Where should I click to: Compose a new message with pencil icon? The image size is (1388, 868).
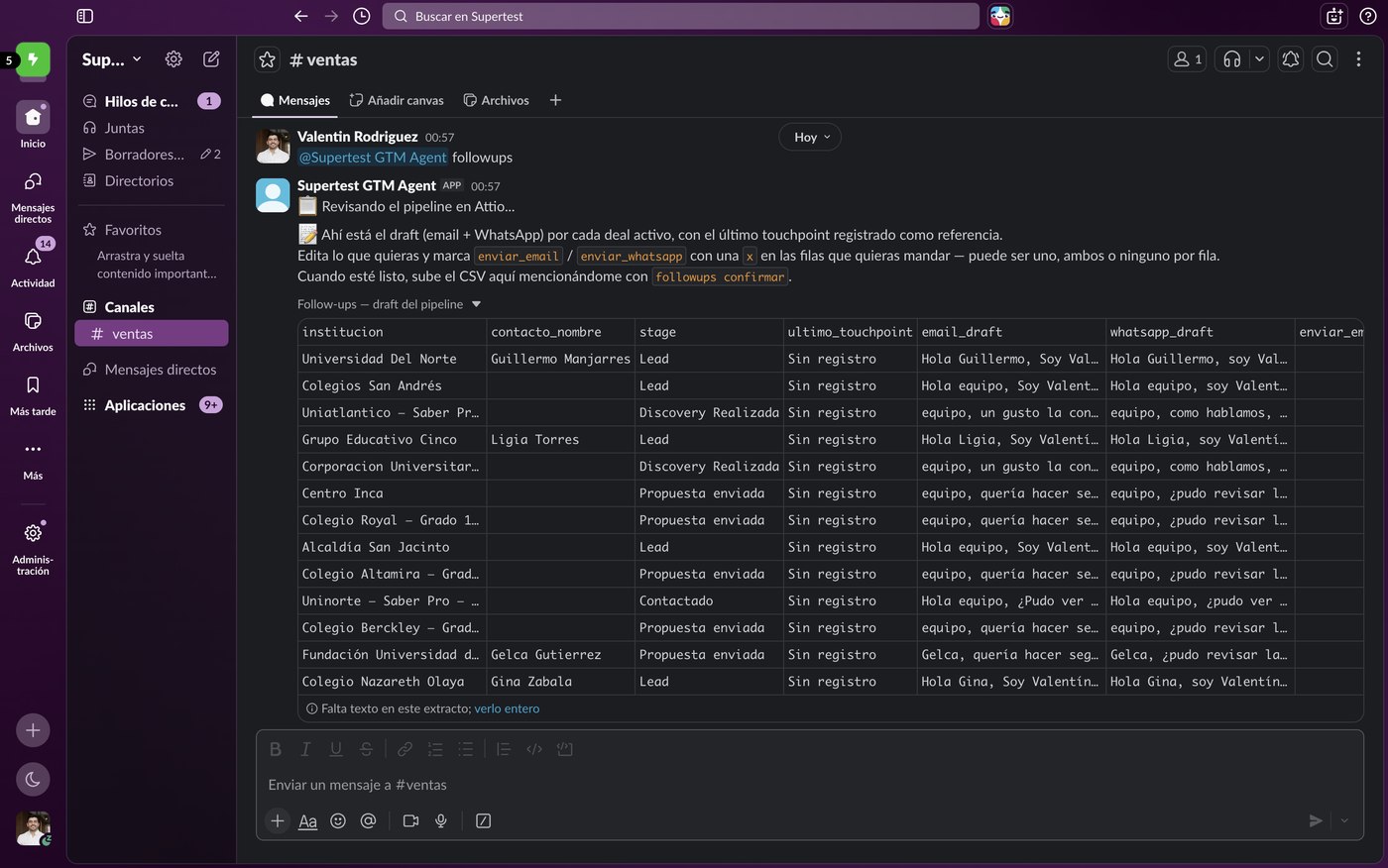211,59
